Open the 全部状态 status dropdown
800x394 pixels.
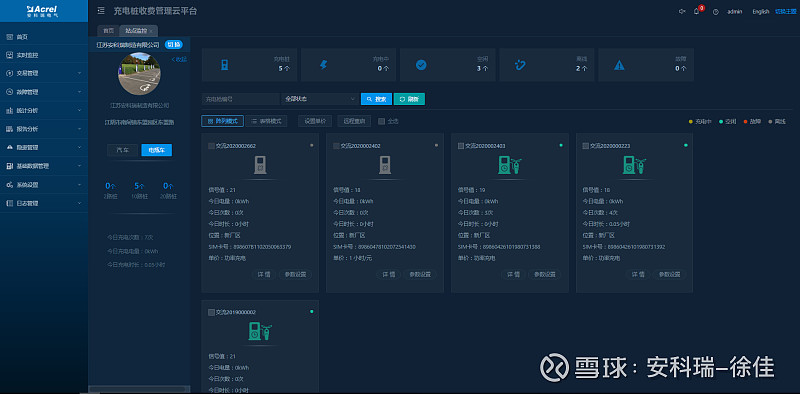pyautogui.click(x=320, y=99)
